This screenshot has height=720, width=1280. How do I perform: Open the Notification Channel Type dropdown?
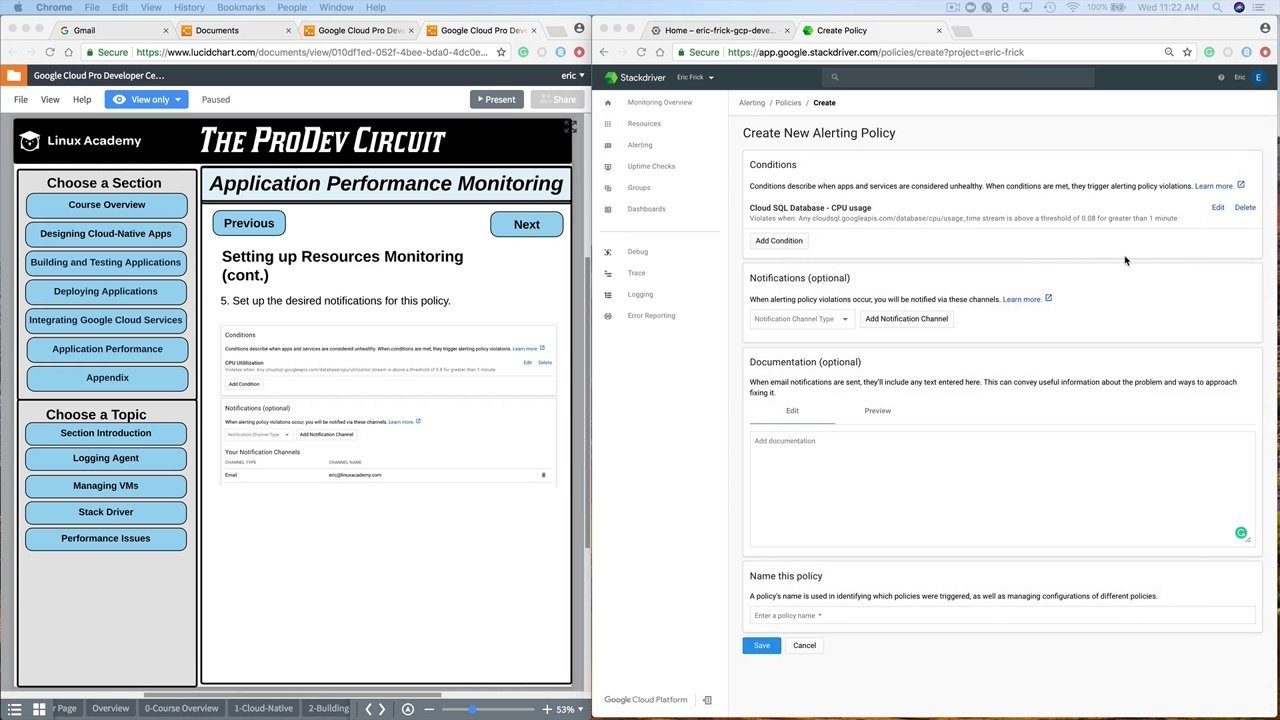(802, 319)
